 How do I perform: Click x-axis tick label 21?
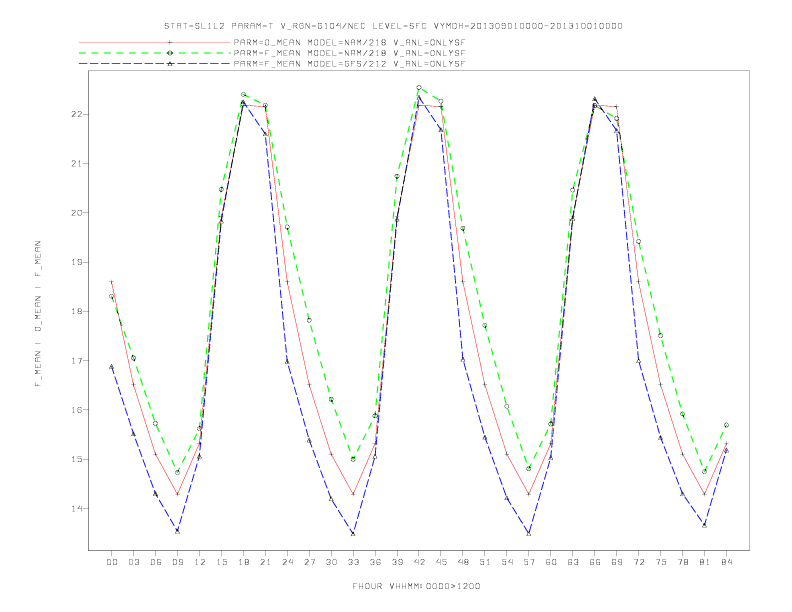pyautogui.click(x=265, y=562)
